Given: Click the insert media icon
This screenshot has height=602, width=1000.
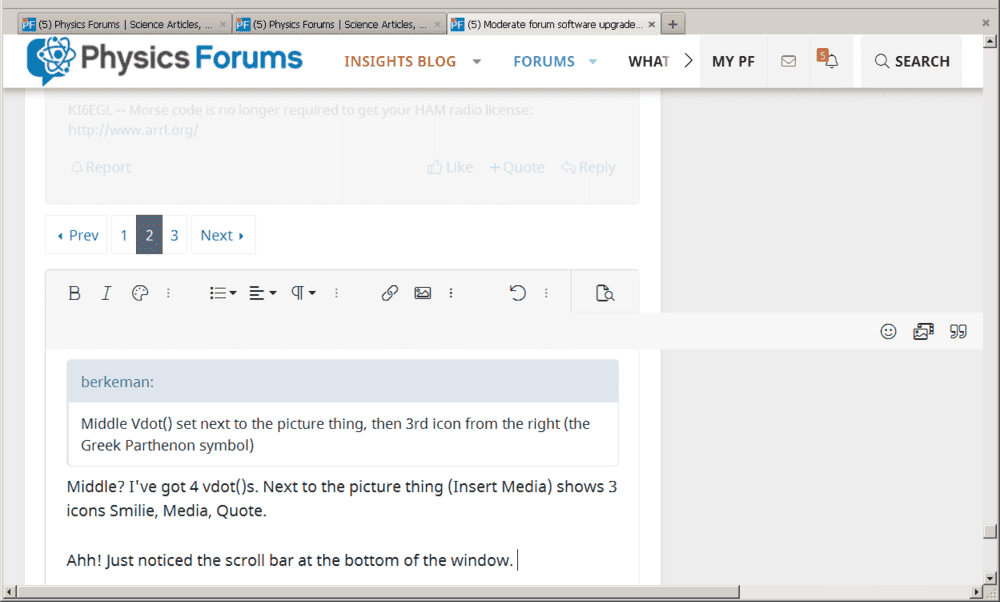Looking at the screenshot, I should coord(923,332).
